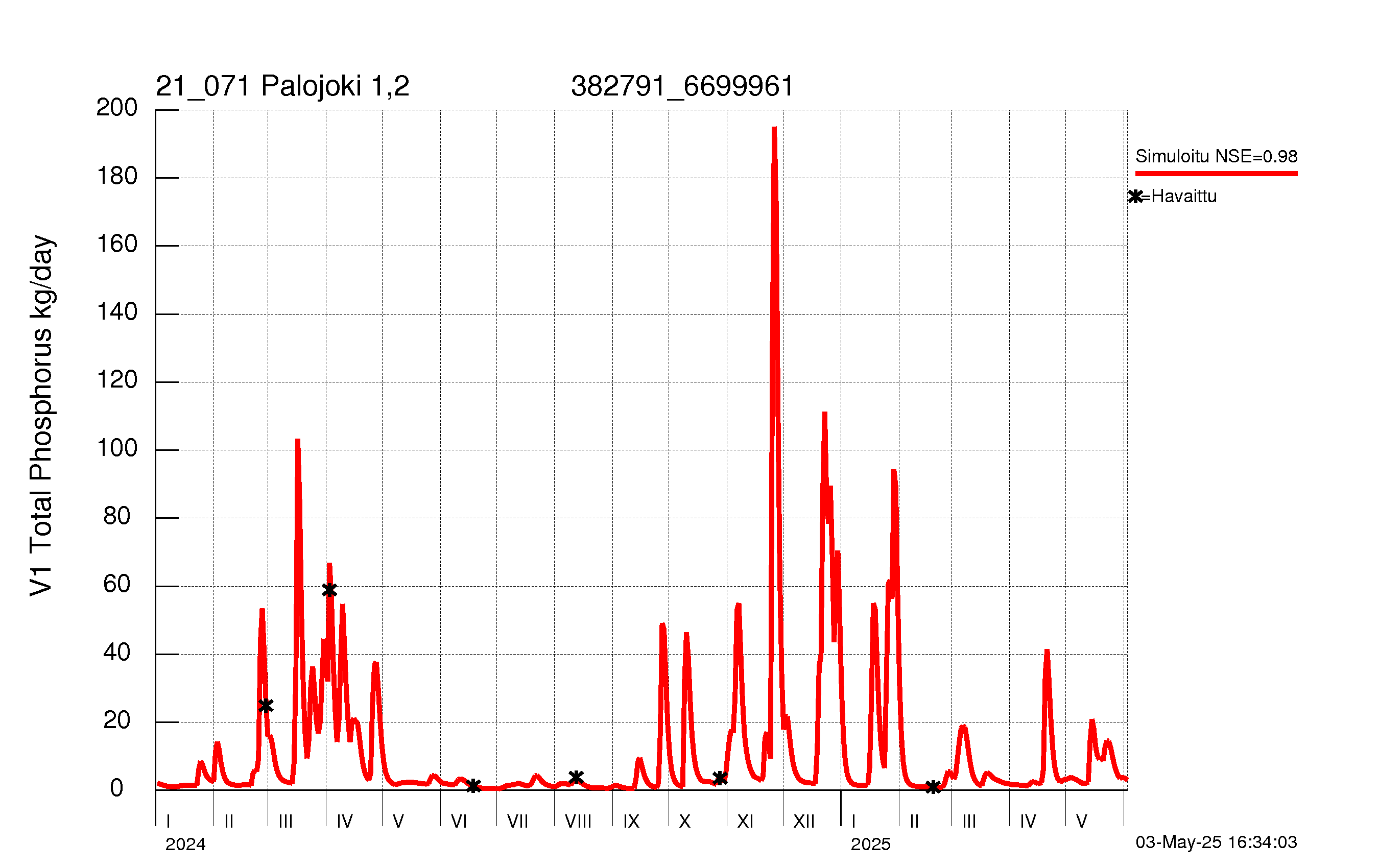Click the month label XI on the x-axis

click(x=745, y=822)
